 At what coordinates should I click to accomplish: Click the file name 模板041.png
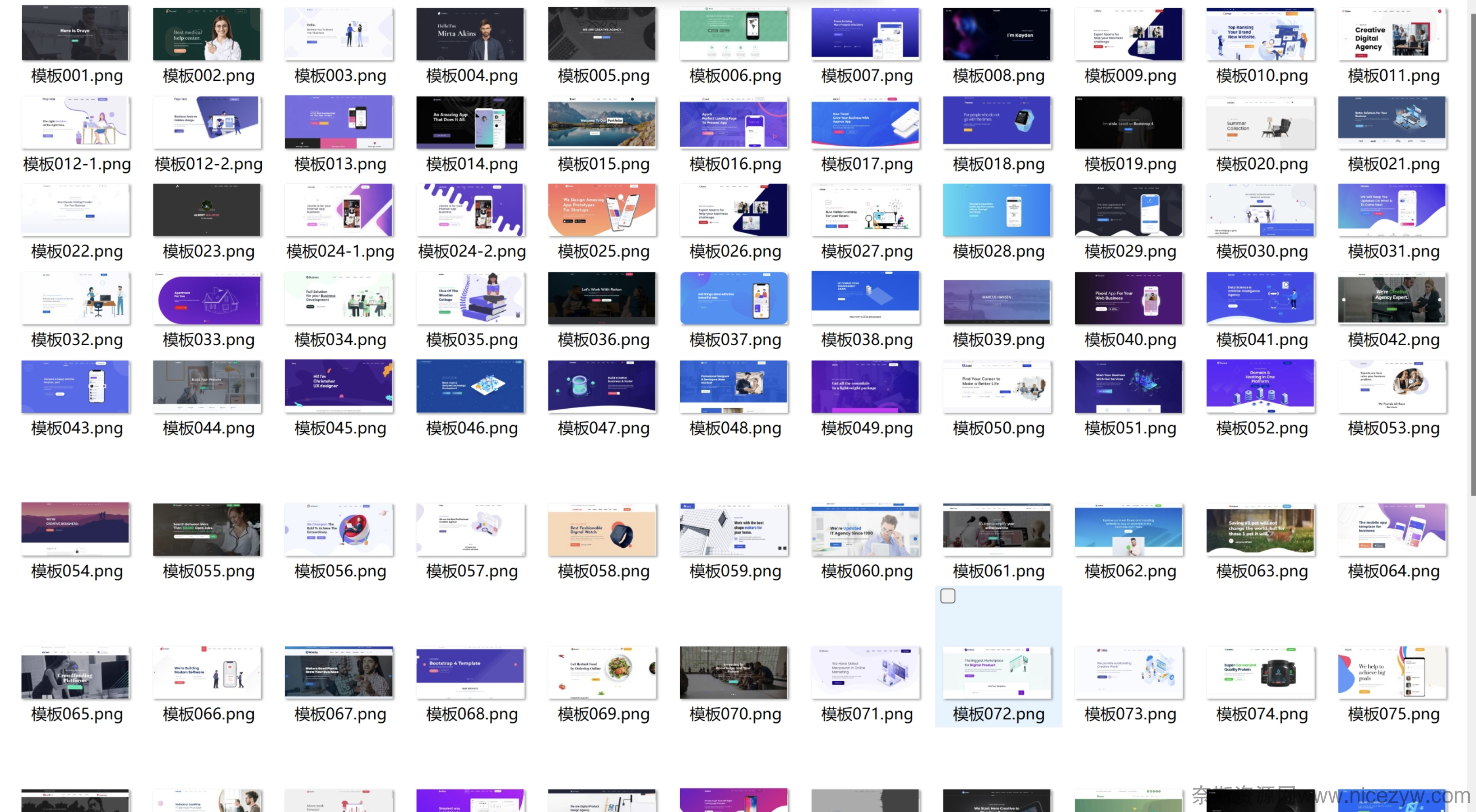1262,340
